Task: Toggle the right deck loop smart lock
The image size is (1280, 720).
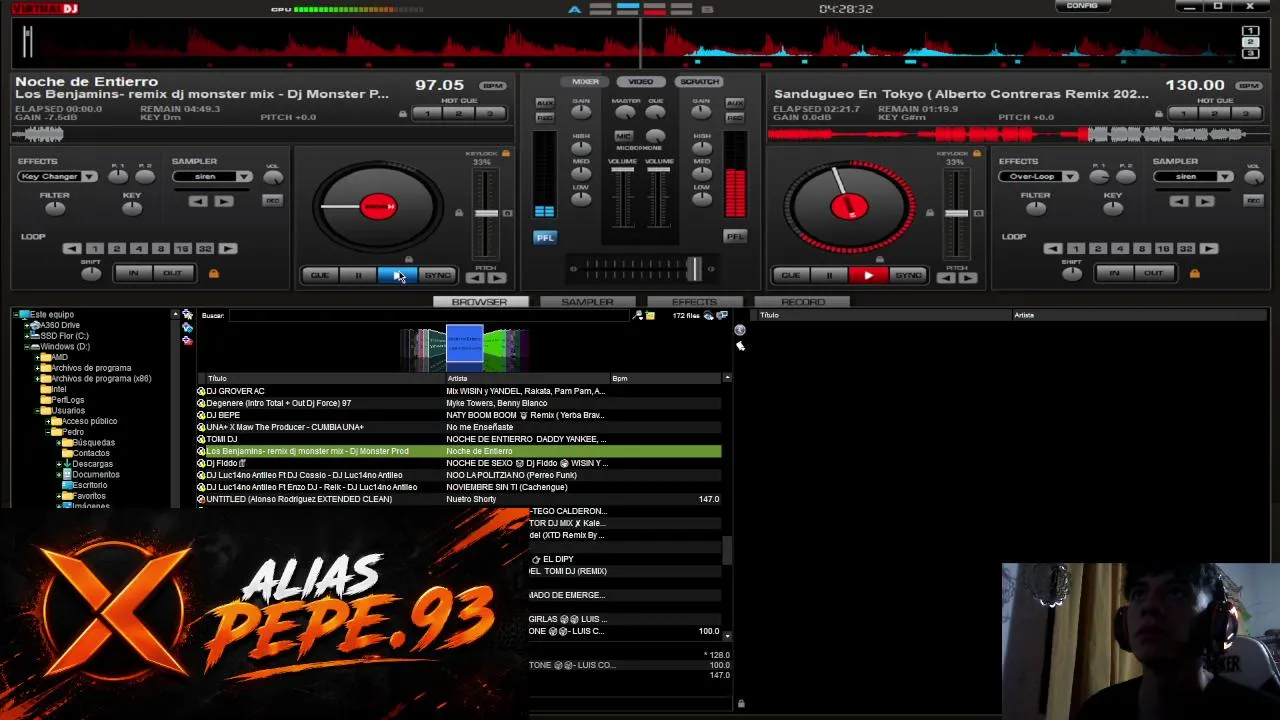Action: point(1194,273)
